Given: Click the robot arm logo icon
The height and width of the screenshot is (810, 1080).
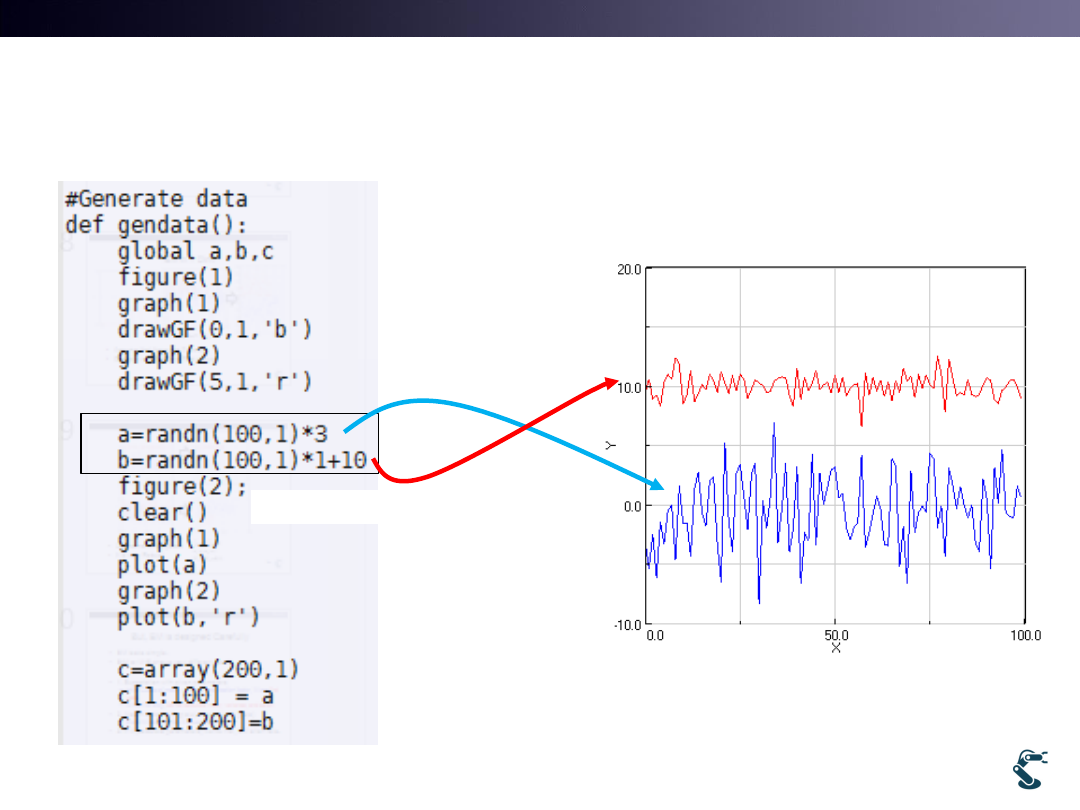Looking at the screenshot, I should [x=1029, y=770].
